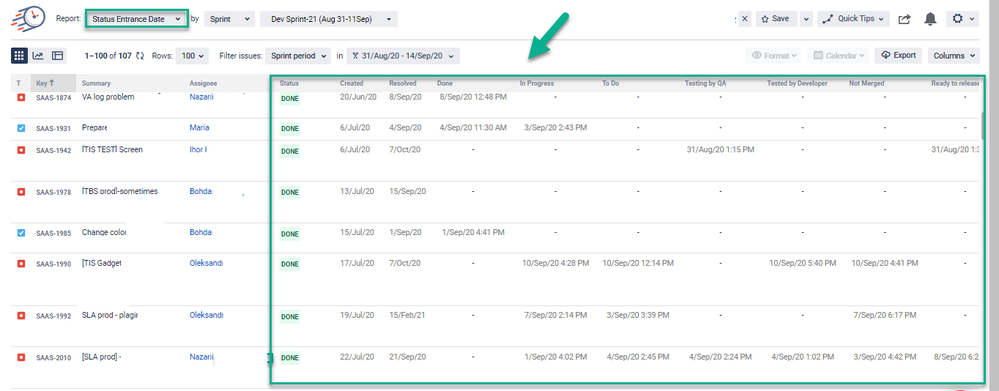Screen dimensions: 999x391
Task: Open the Quick Tips dropdown
Action: (854, 19)
